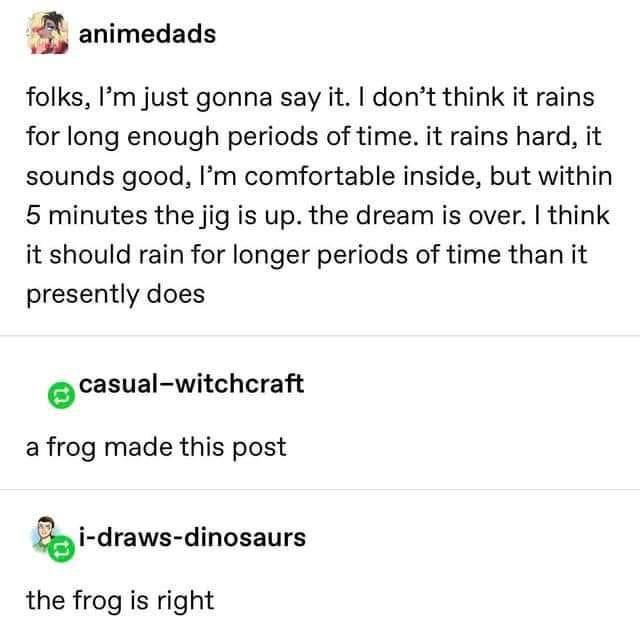Click the green reblog badge on i-draws-dinosaurs avatar
Screen dimensions: 640x644
click(x=62, y=548)
